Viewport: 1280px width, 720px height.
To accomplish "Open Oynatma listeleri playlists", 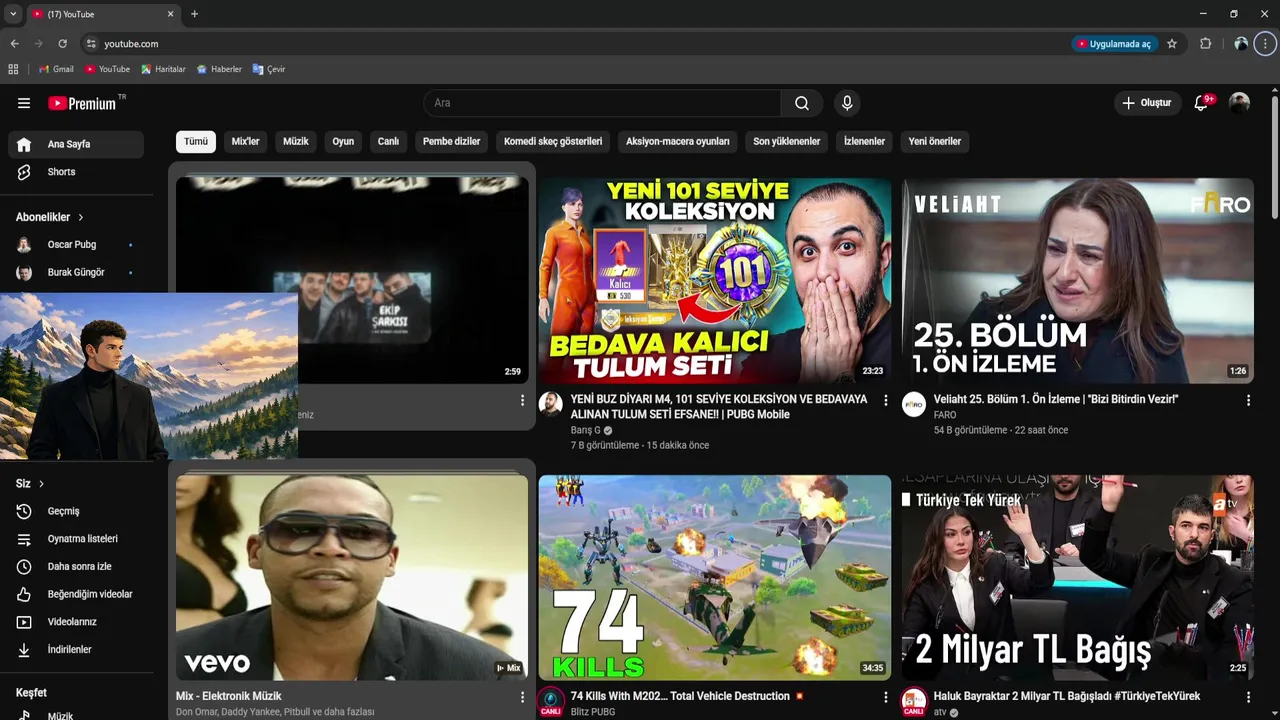I will click(76, 539).
